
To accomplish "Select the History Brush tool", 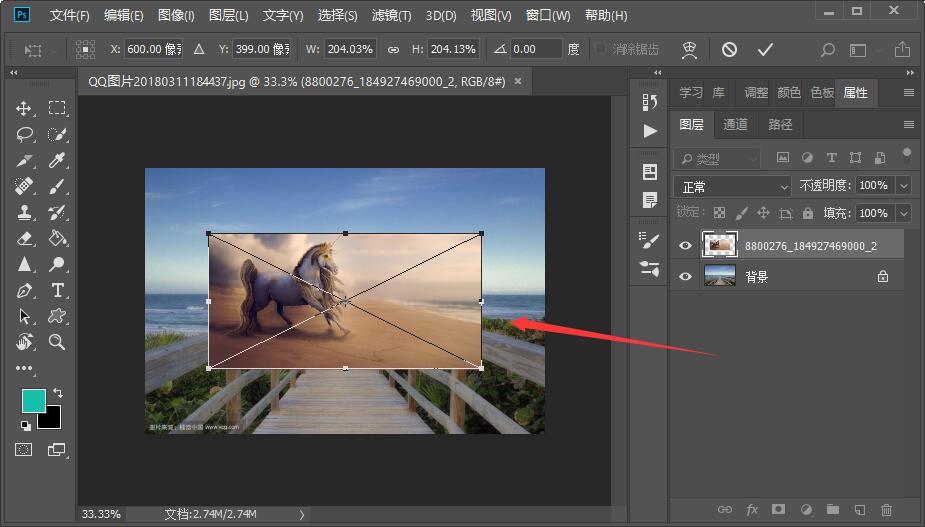I will [57, 212].
